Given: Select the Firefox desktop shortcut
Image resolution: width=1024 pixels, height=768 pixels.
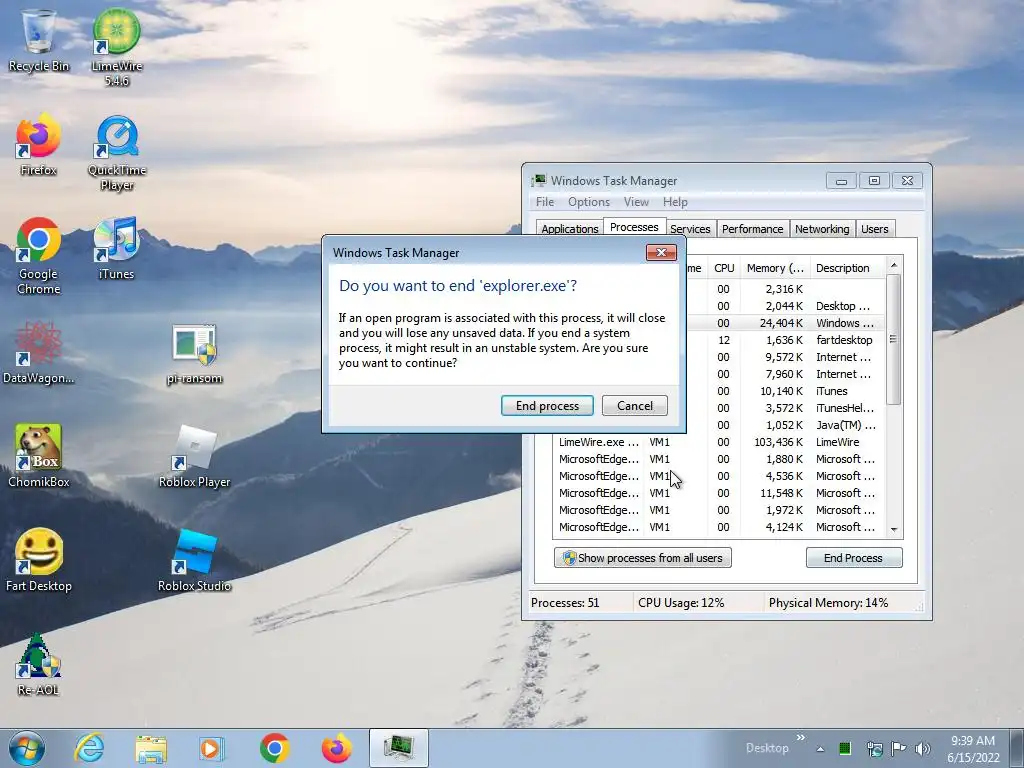Looking at the screenshot, I should tap(39, 145).
